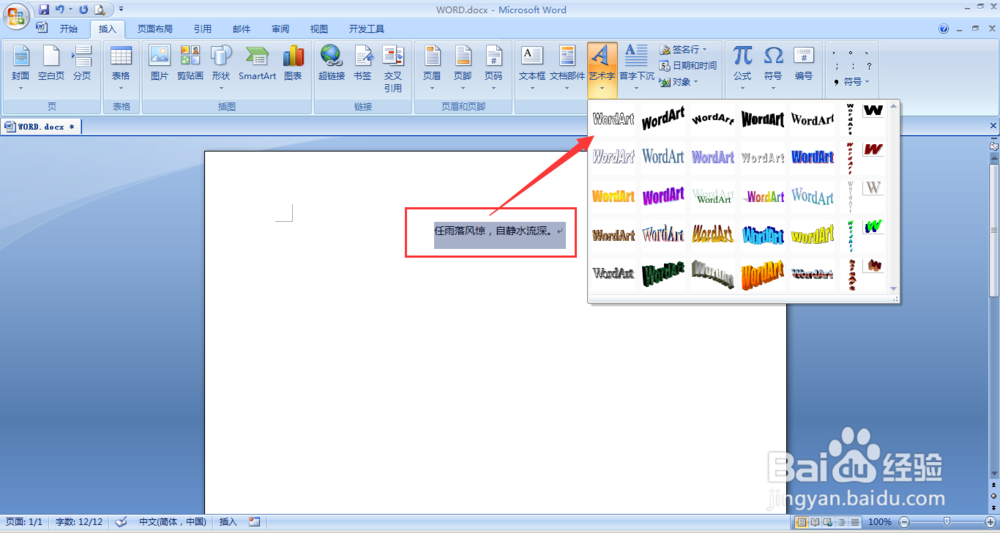1000x533 pixels.
Task: Open Quick Parts (文档部件) menu
Action: pos(567,69)
